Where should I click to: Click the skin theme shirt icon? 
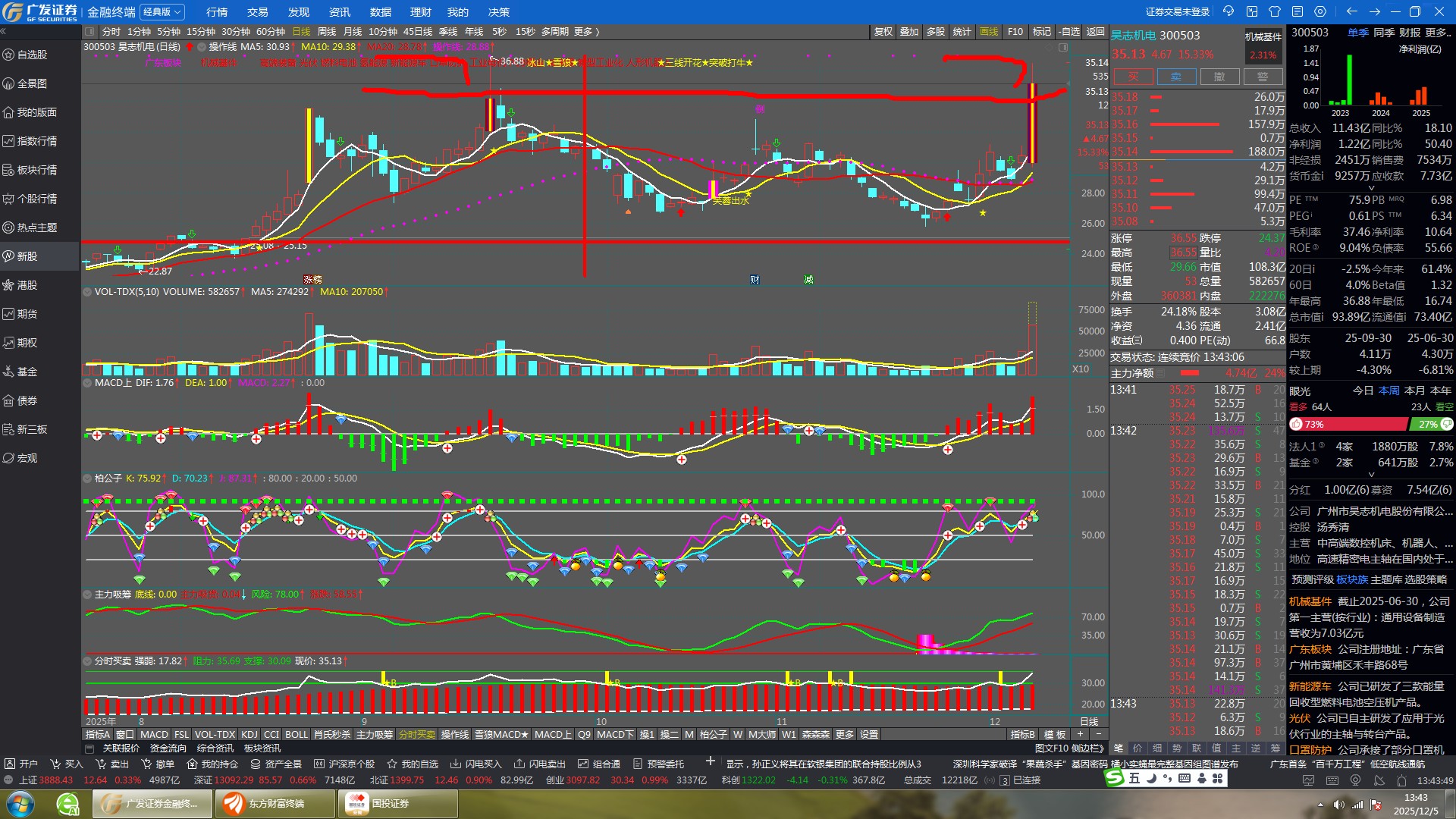coord(1275,11)
